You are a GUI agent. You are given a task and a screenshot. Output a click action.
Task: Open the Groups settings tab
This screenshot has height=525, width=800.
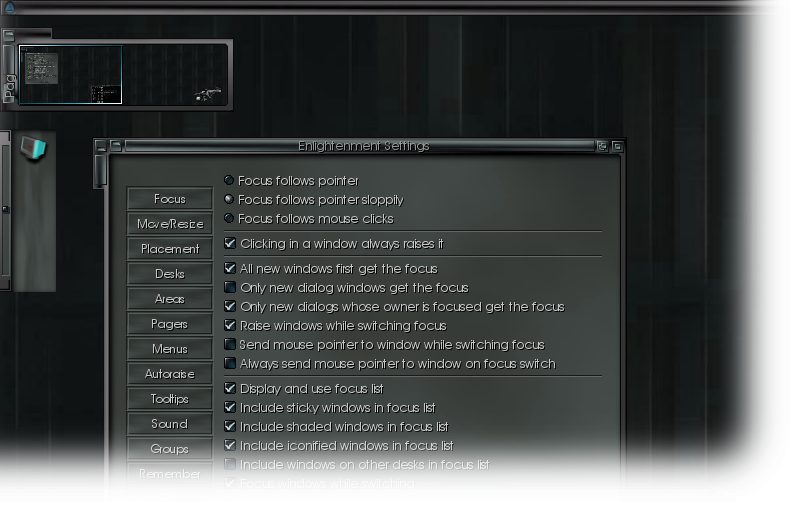[x=169, y=448]
